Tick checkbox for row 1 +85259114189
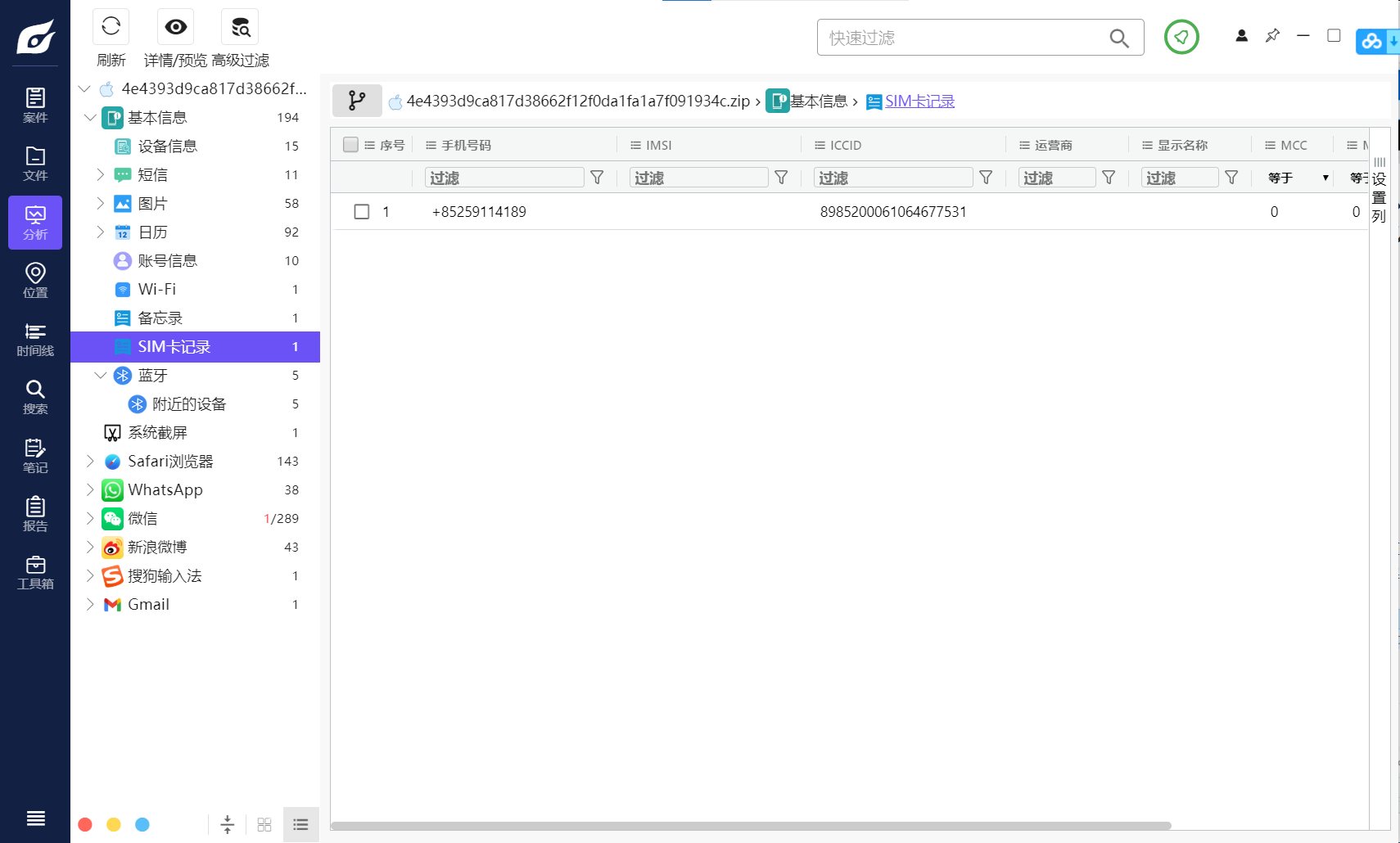This screenshot has height=843, width=1400. (361, 212)
